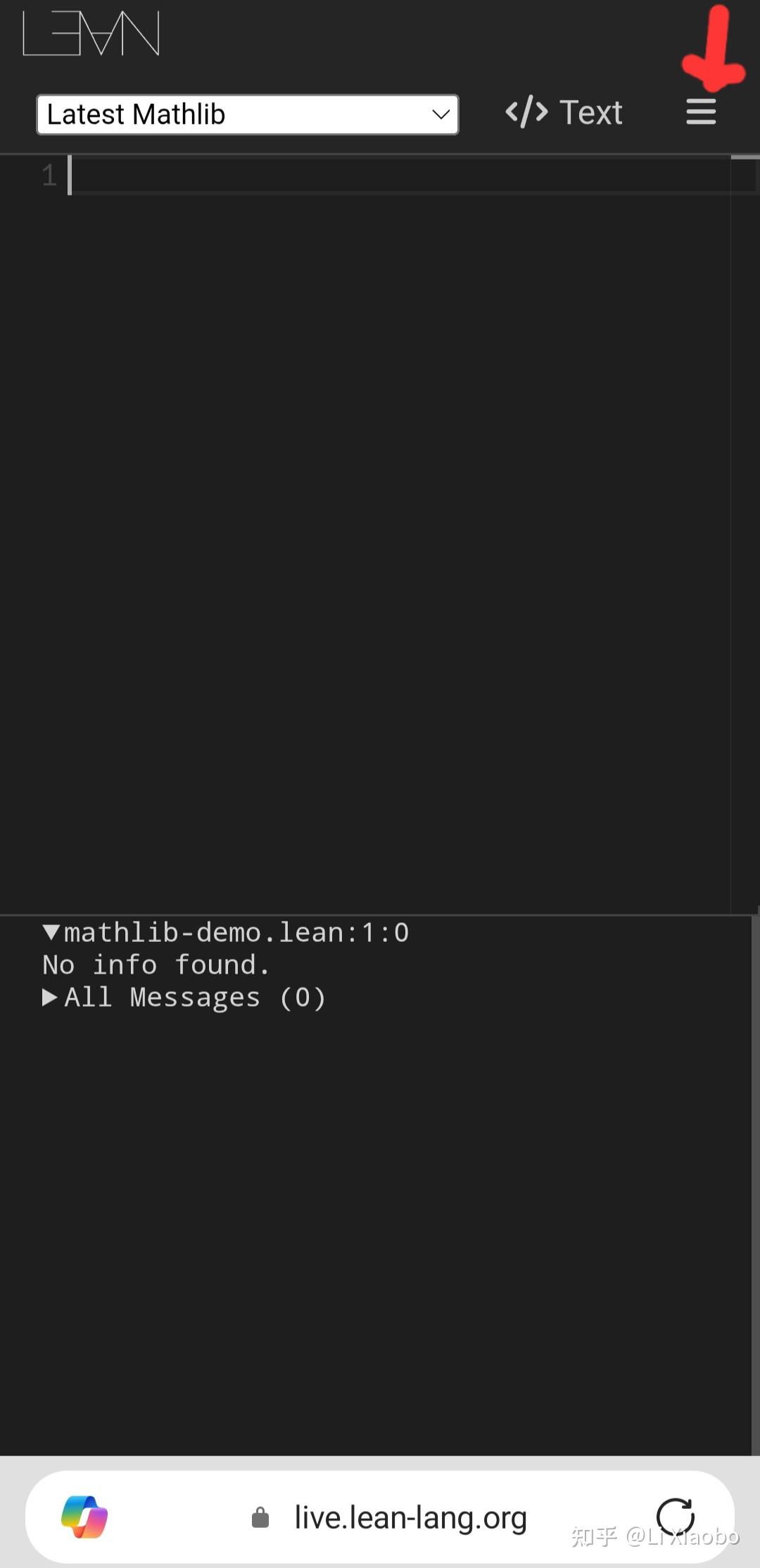Click the divider between editor and infoview
Screen dimensions: 760x1568
pos(380,914)
